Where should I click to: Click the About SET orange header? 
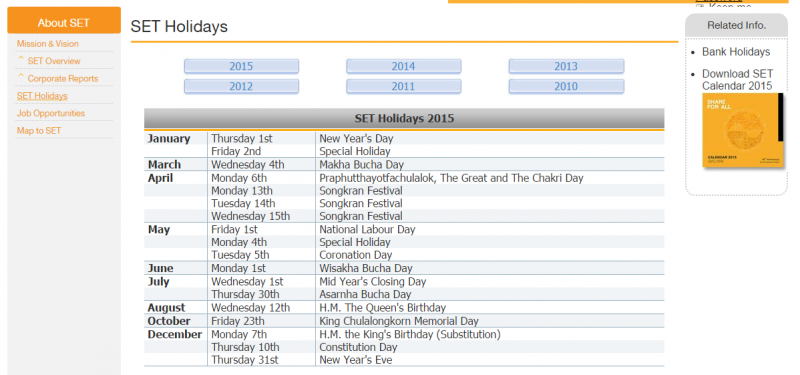point(64,22)
